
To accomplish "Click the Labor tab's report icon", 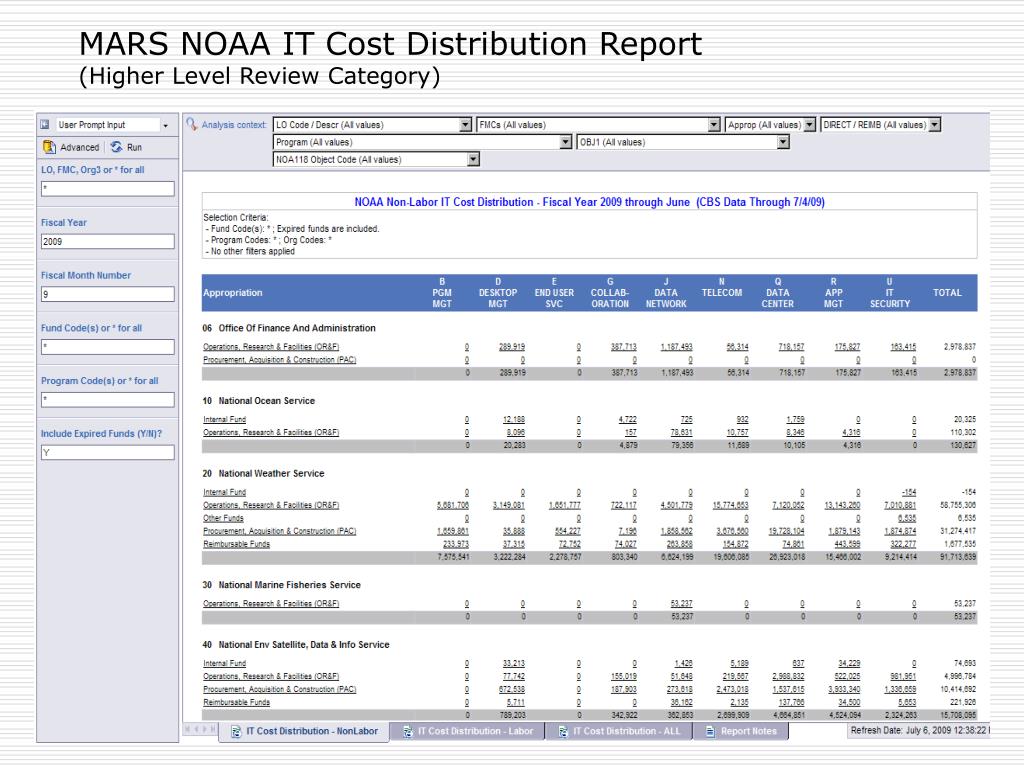I will (x=408, y=731).
